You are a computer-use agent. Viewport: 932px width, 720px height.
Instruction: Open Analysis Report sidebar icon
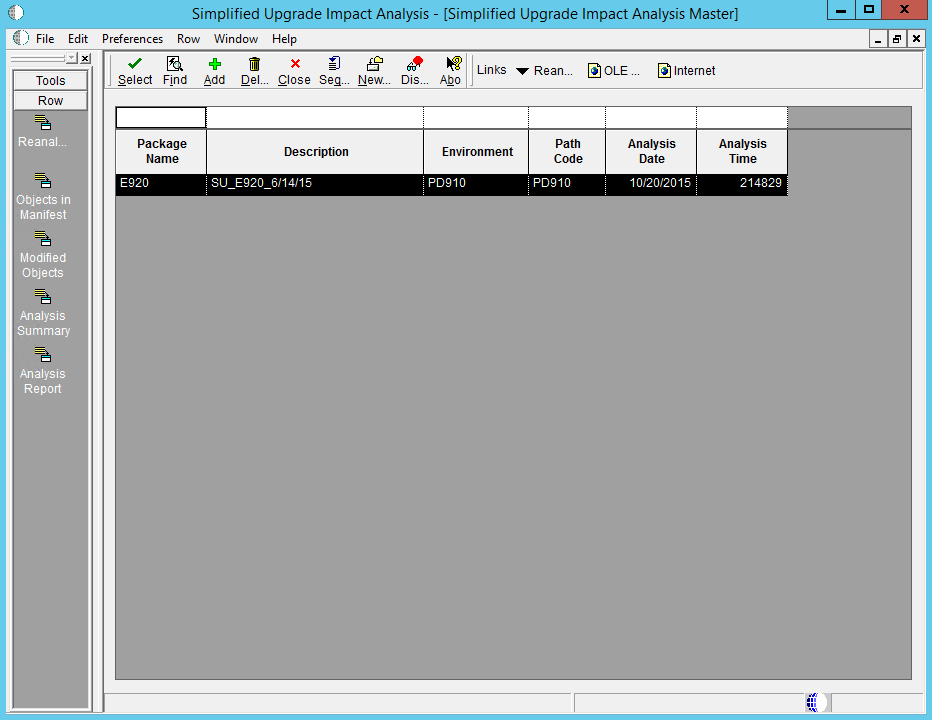42,354
